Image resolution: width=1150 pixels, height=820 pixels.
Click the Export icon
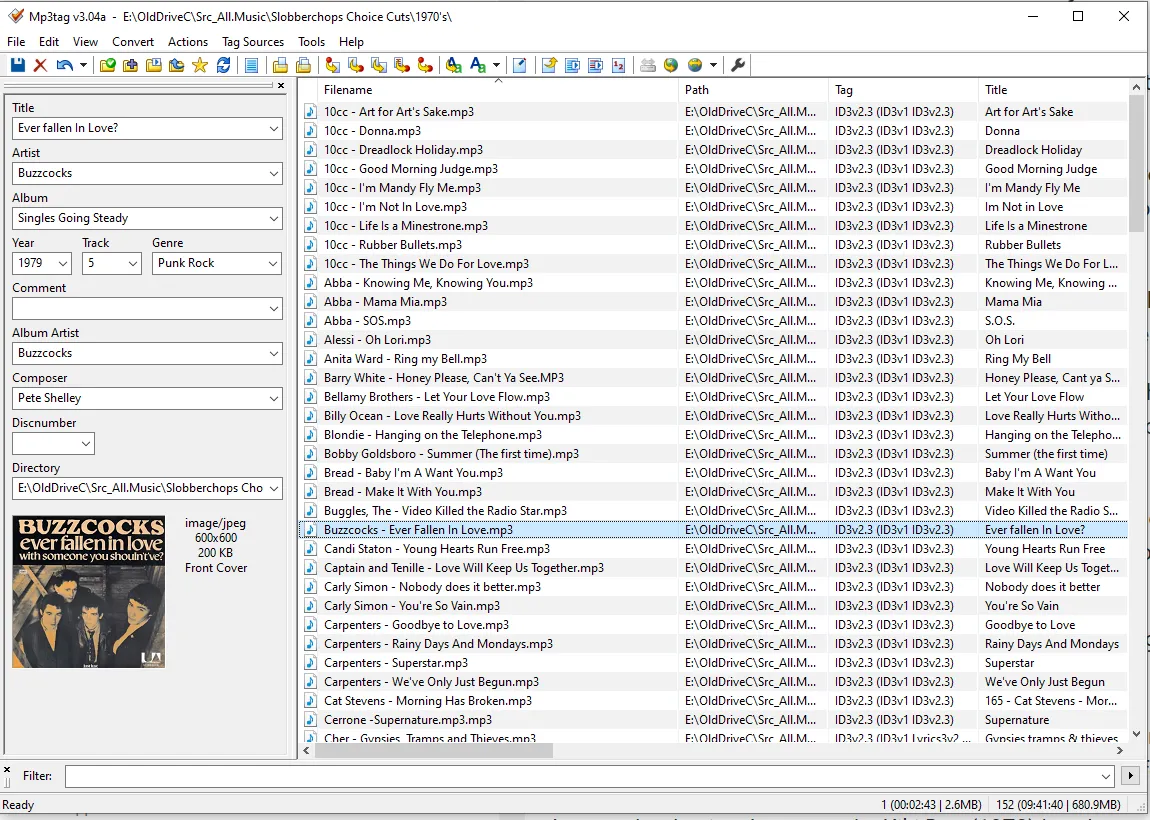point(549,65)
